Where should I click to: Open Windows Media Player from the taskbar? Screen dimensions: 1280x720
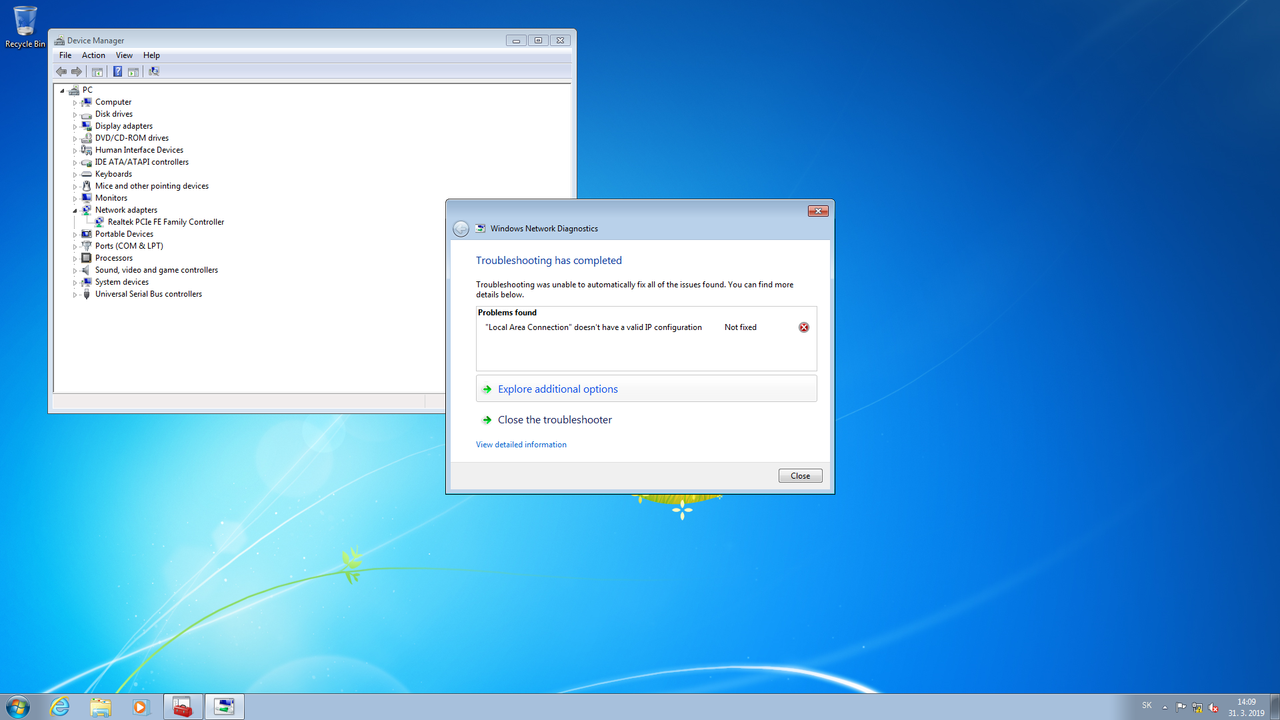tap(140, 707)
